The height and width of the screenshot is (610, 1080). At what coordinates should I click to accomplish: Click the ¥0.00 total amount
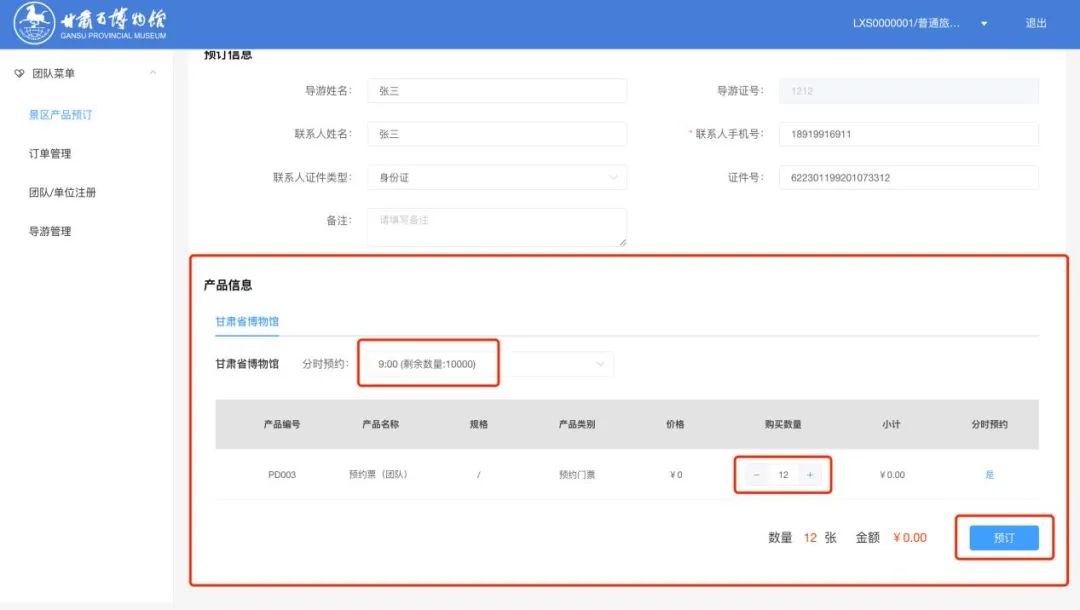(910, 538)
